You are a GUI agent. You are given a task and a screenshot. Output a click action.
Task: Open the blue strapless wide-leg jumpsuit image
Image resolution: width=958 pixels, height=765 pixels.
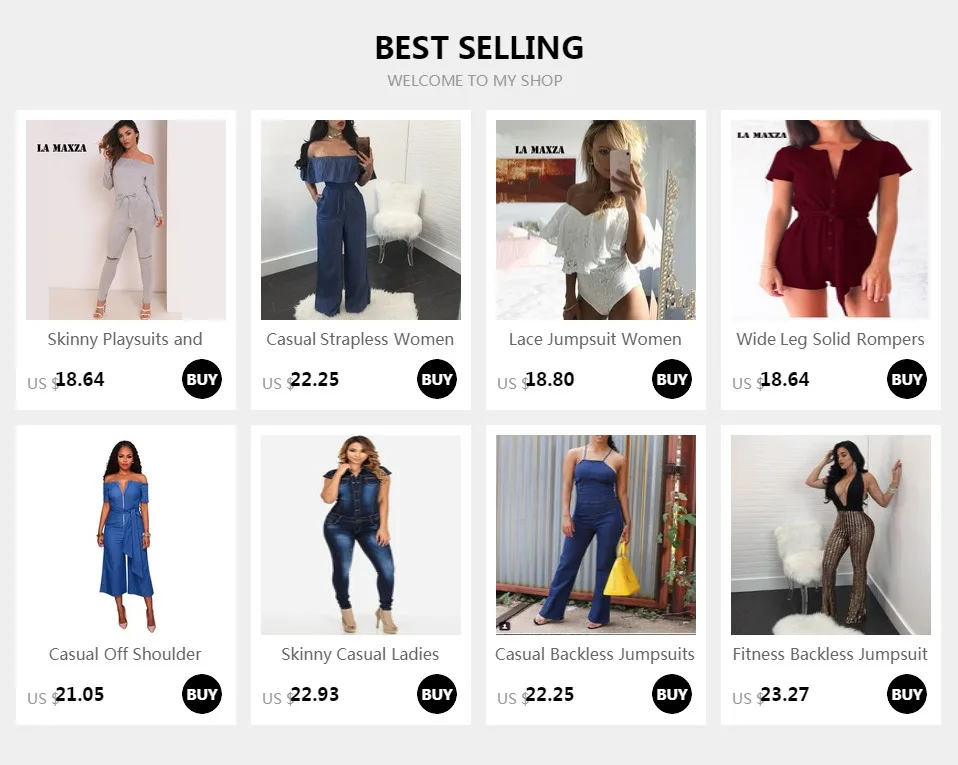tap(360, 220)
